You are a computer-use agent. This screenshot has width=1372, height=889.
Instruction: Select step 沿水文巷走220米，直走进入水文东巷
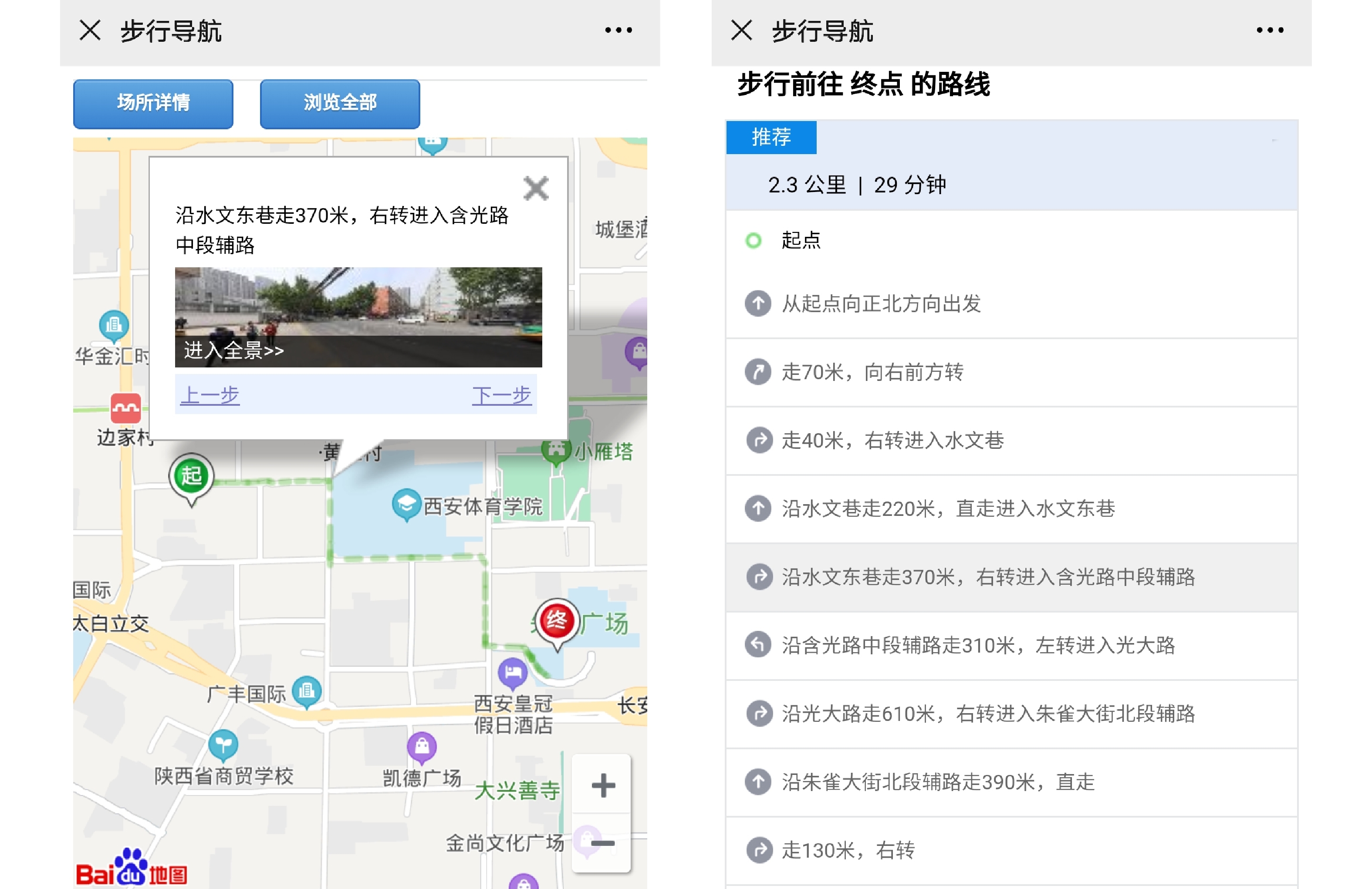pyautogui.click(x=1012, y=509)
